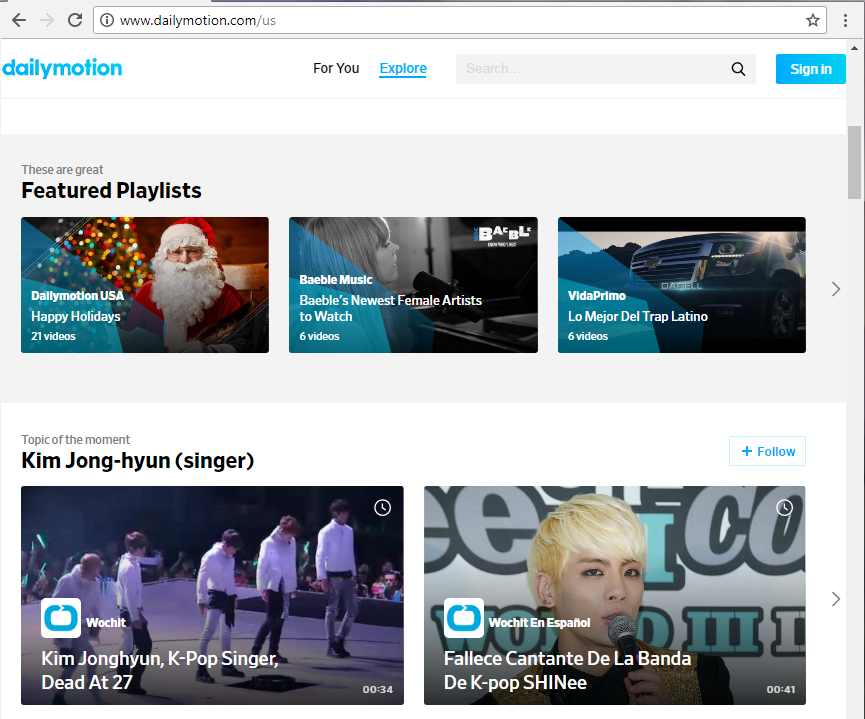Image resolution: width=865 pixels, height=719 pixels.
Task: Click the page vertical scrollbar thumb
Action: 854,162
